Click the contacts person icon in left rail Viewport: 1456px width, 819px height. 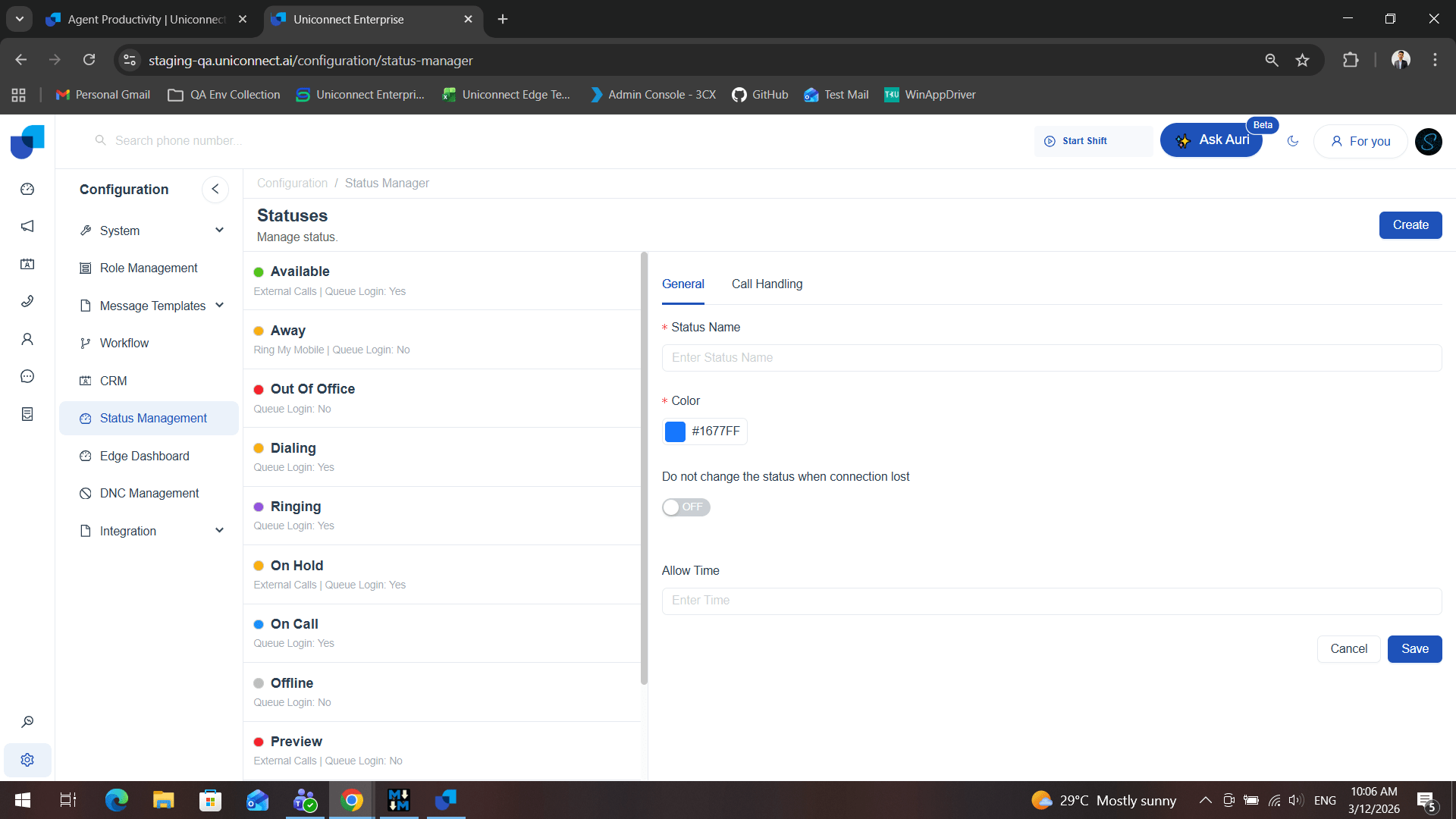[27, 339]
